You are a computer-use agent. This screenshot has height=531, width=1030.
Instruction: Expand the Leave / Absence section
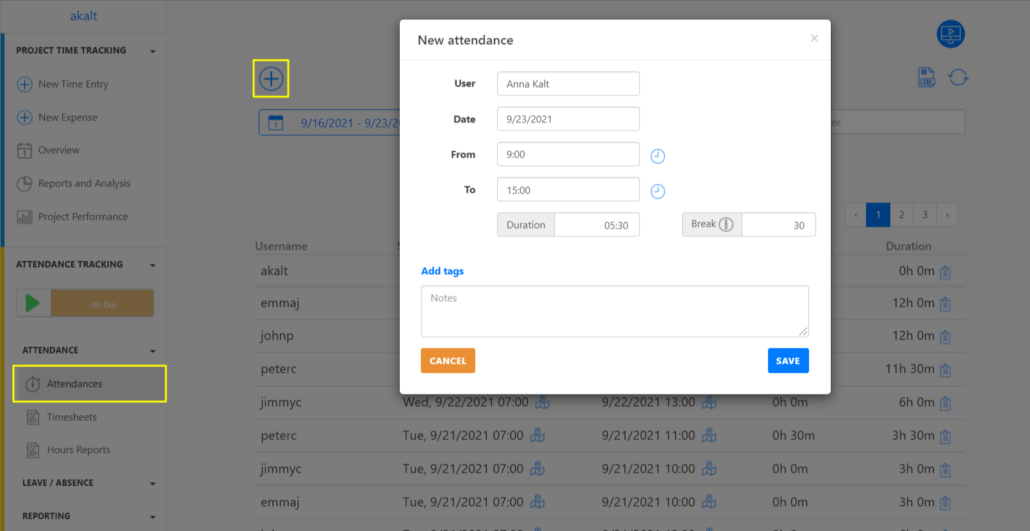[x=153, y=483]
